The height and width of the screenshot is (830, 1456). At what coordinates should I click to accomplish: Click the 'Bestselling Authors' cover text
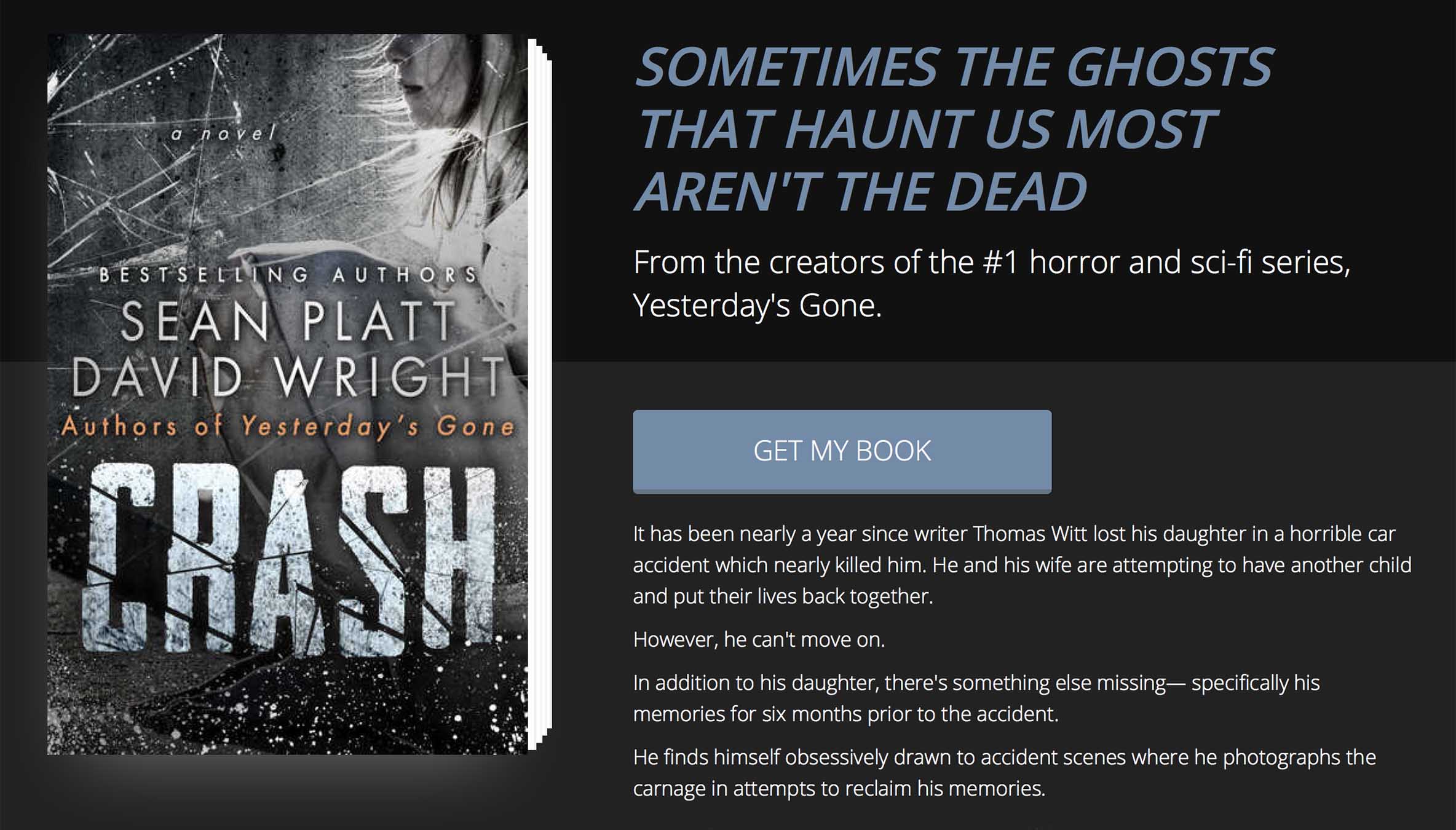click(288, 275)
